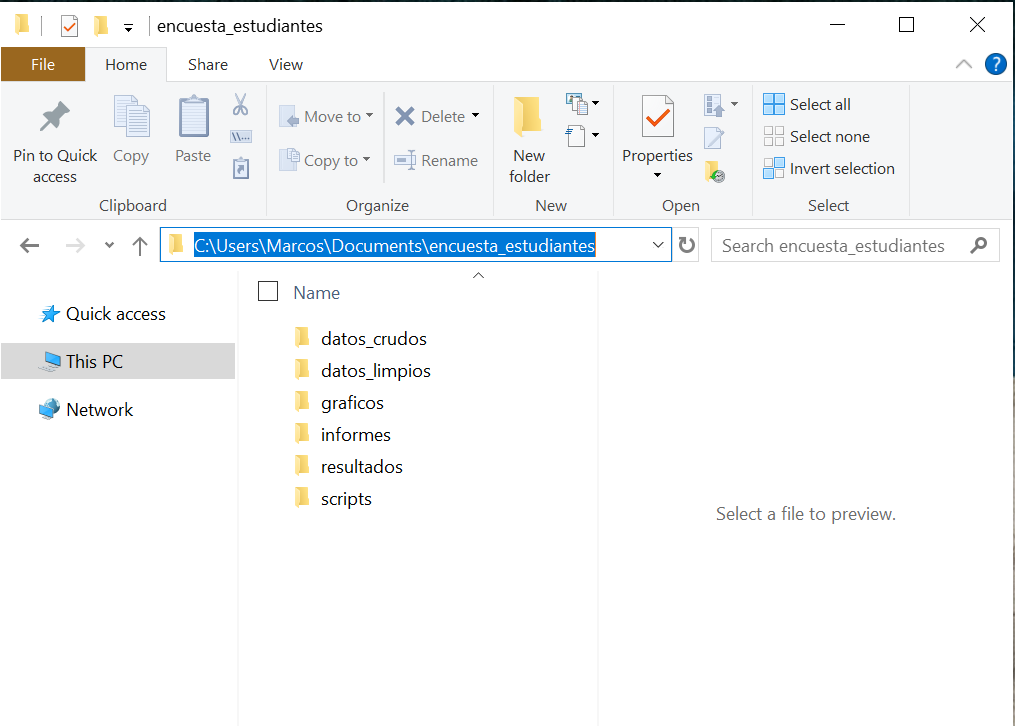Open the Help question mark icon
1015x726 pixels.
(996, 64)
